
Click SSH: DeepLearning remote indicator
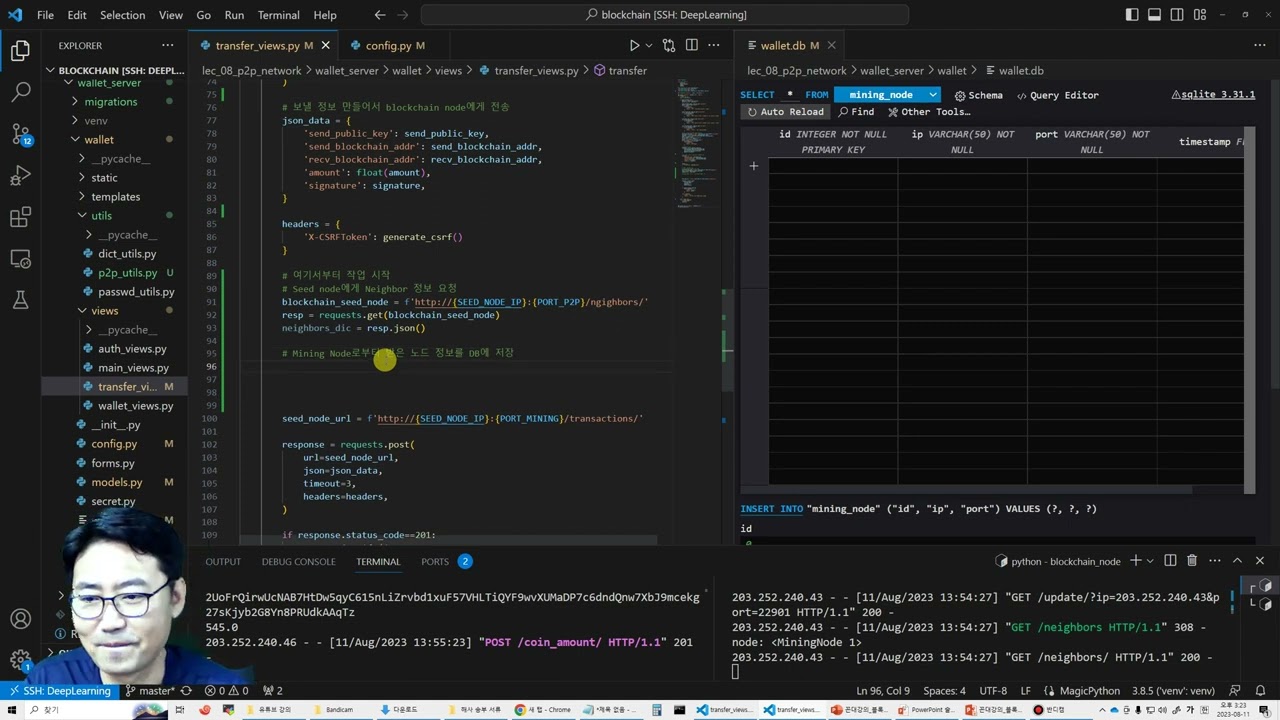point(59,691)
